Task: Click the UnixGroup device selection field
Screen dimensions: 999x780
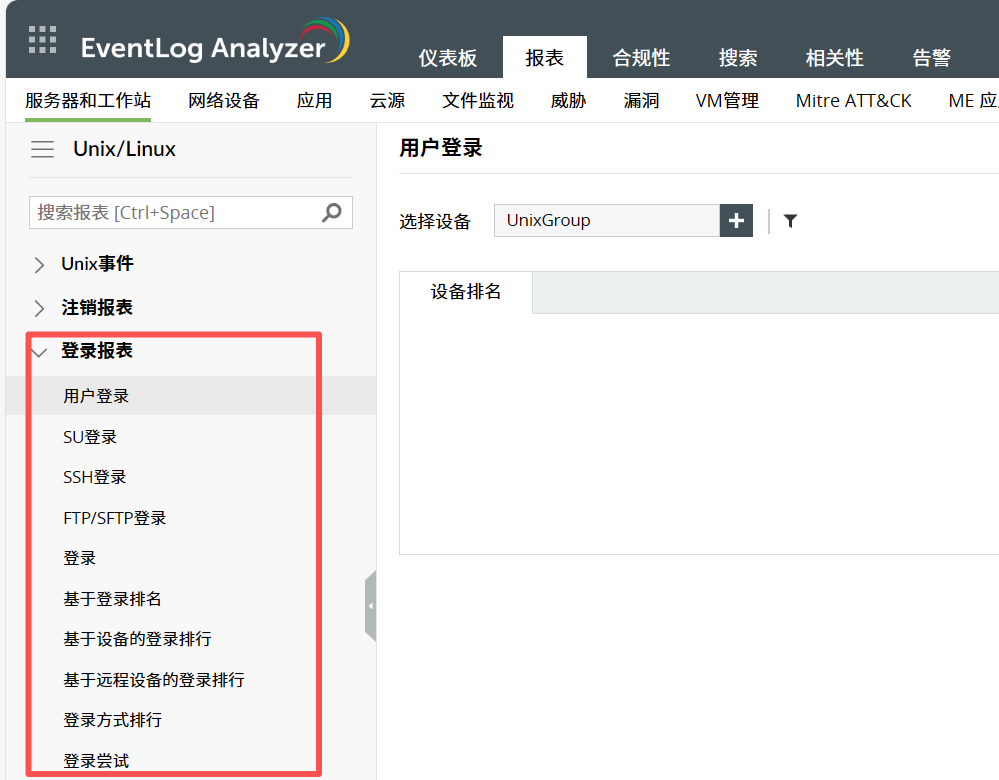Action: (606, 221)
